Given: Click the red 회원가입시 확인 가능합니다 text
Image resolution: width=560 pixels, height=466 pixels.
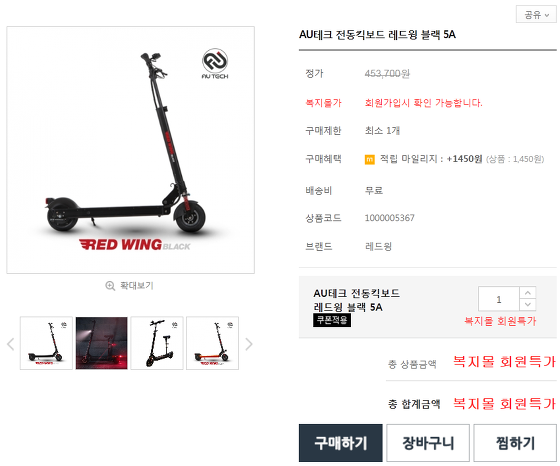Looking at the screenshot, I should pyautogui.click(x=423, y=103).
